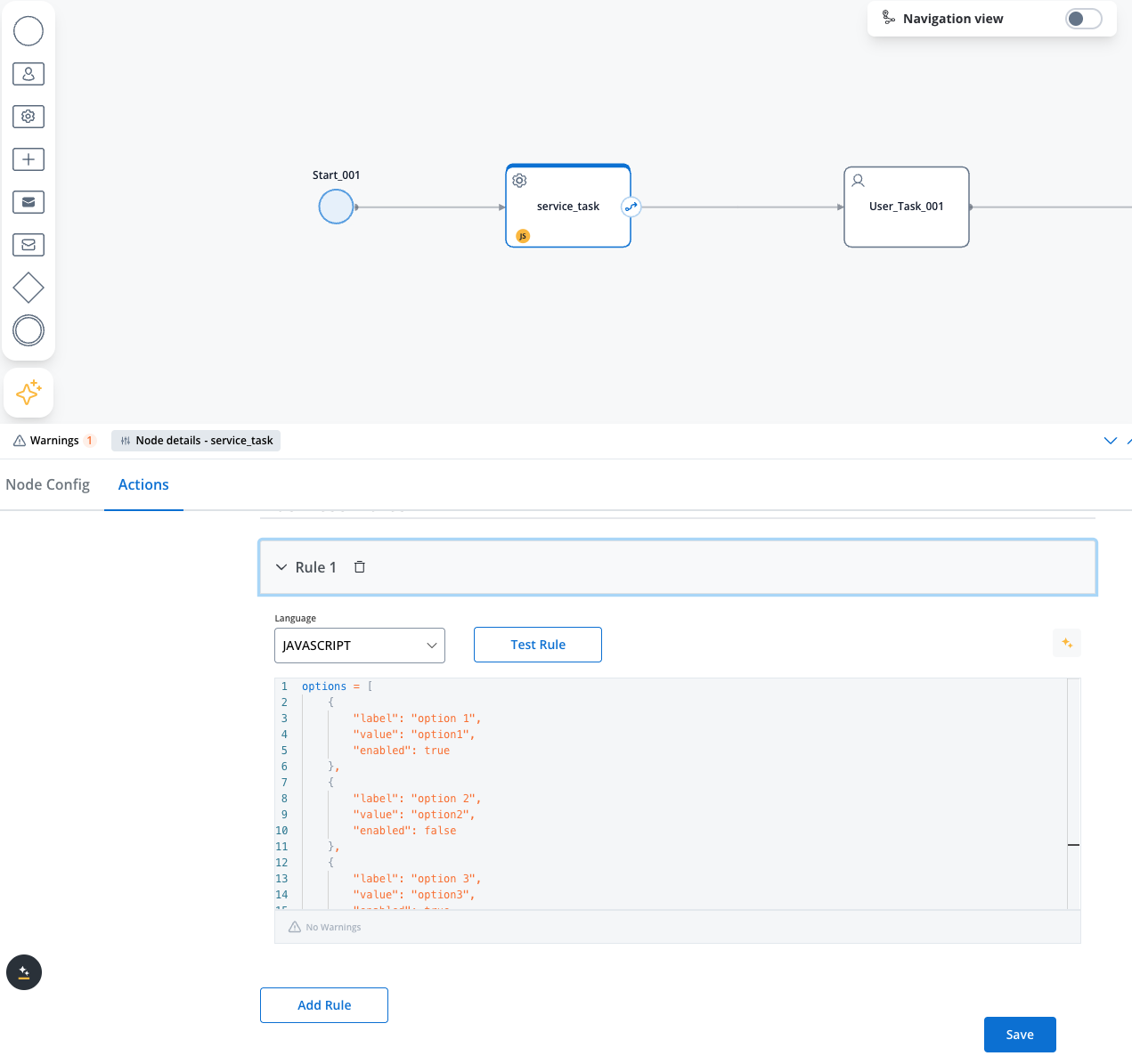Viewport: 1132px width, 1064px height.
Task: Click the "enabled": false code line
Action: (x=404, y=831)
